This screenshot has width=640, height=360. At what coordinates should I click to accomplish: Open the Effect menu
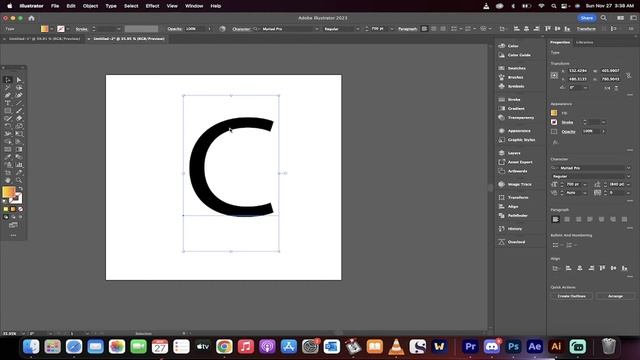[152, 6]
